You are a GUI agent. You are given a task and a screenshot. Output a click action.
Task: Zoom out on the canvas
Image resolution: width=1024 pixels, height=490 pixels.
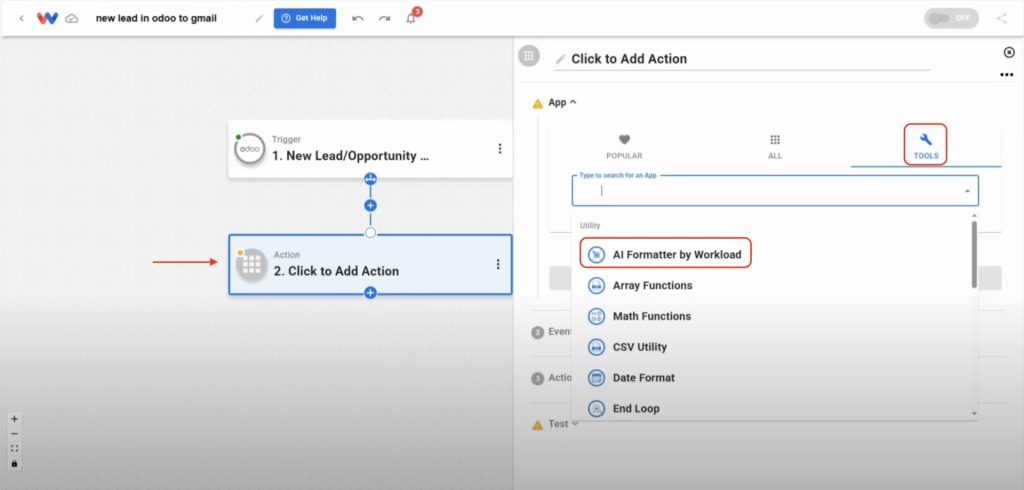coord(14,434)
